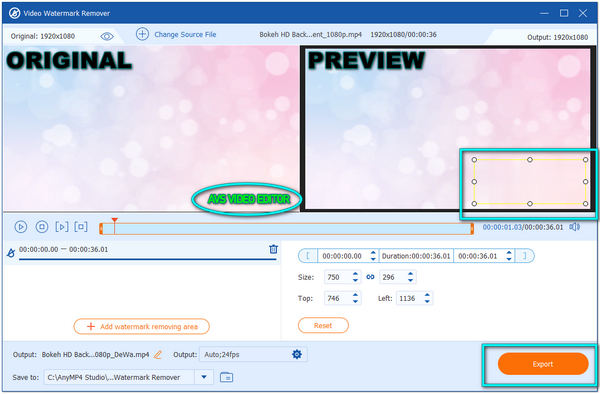Click the end time field 00:00:36.01
Viewport: 600px width, 394px height.
click(x=478, y=256)
